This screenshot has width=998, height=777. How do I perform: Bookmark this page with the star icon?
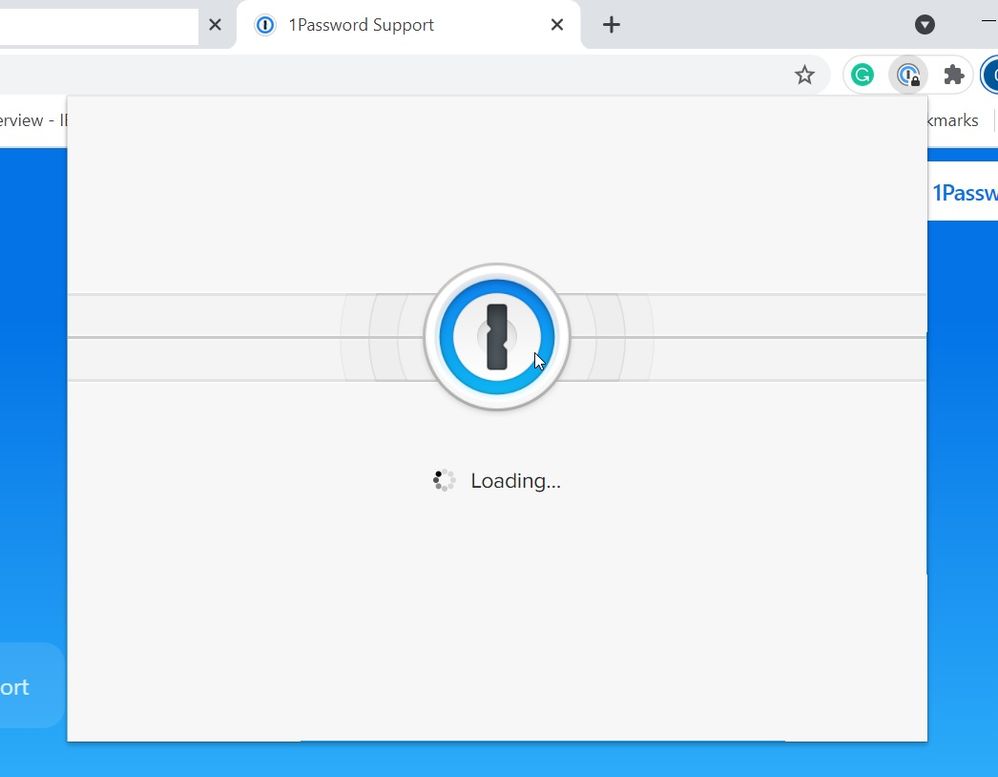click(x=804, y=75)
